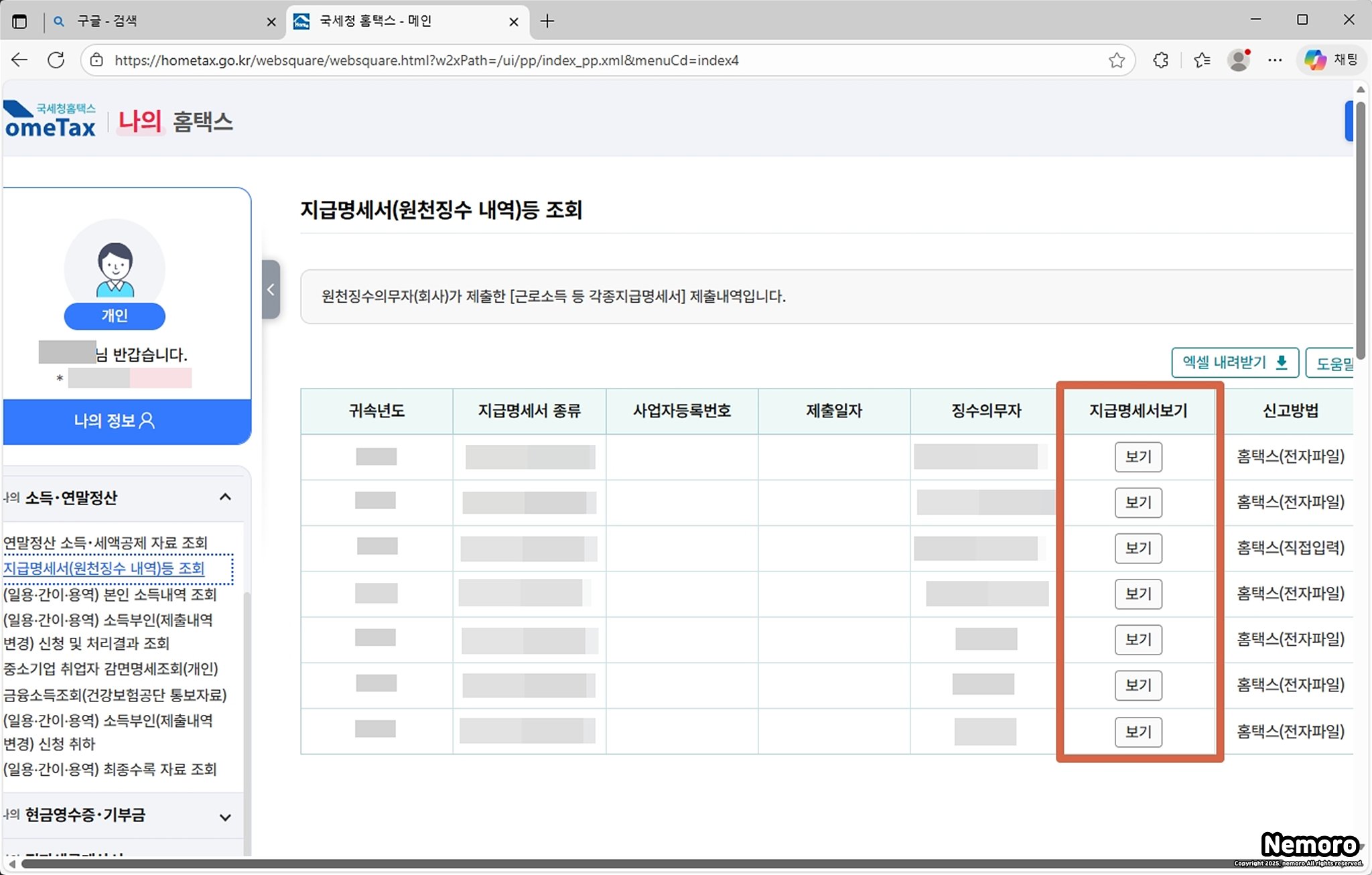Open browser settings ellipsis menu
This screenshot has width=1372, height=875.
click(1275, 60)
